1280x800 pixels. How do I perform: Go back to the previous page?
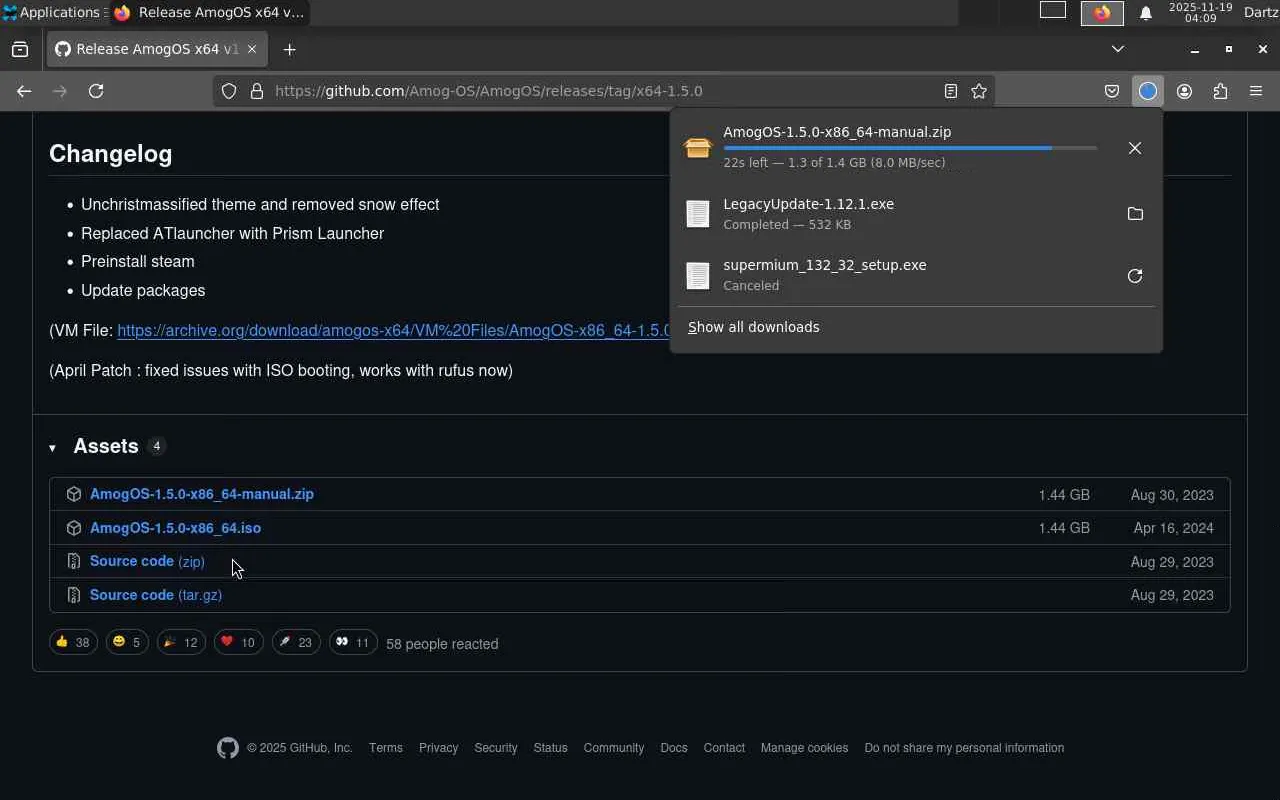point(24,91)
